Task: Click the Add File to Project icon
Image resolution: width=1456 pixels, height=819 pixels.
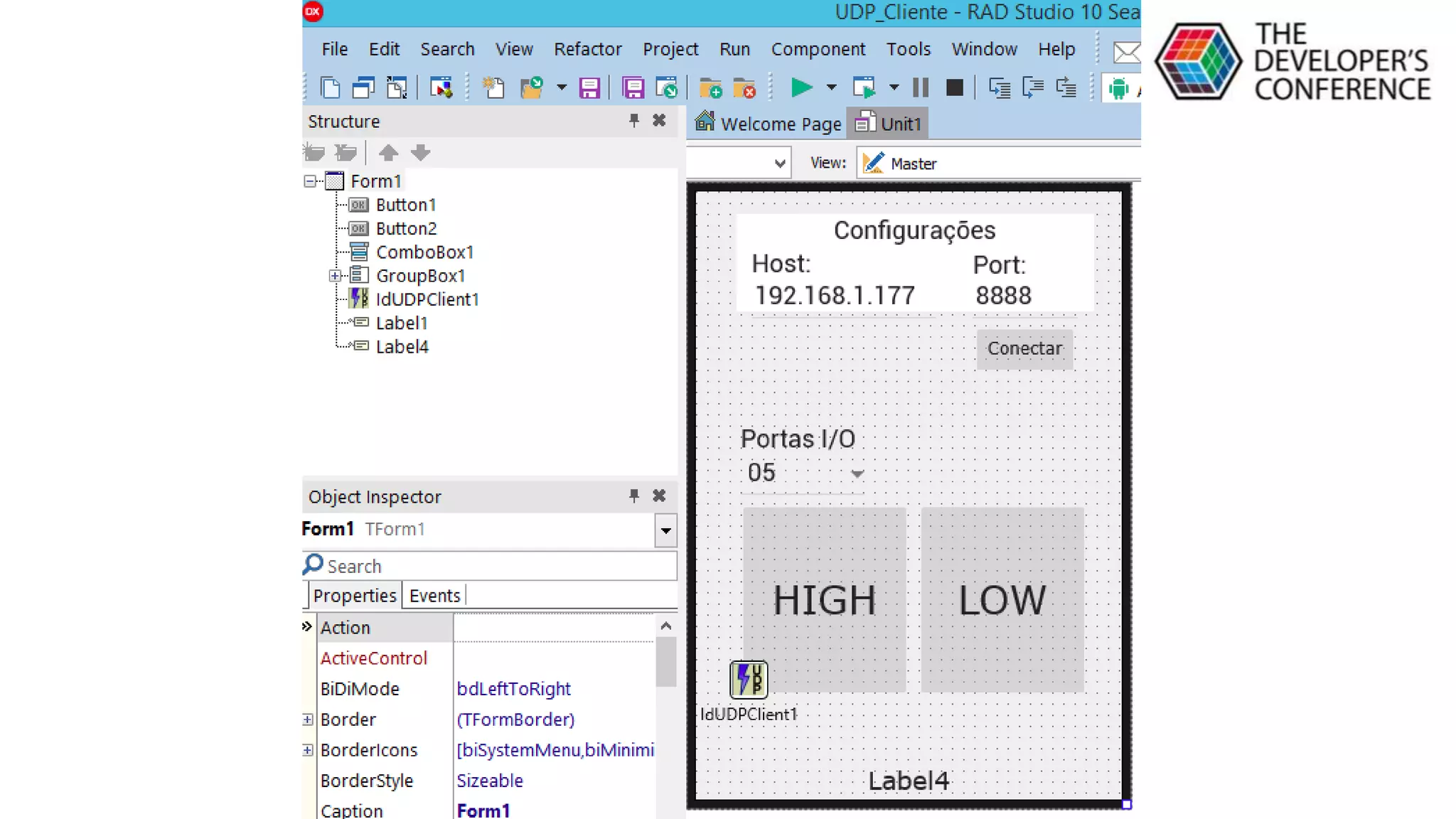Action: coord(710,88)
